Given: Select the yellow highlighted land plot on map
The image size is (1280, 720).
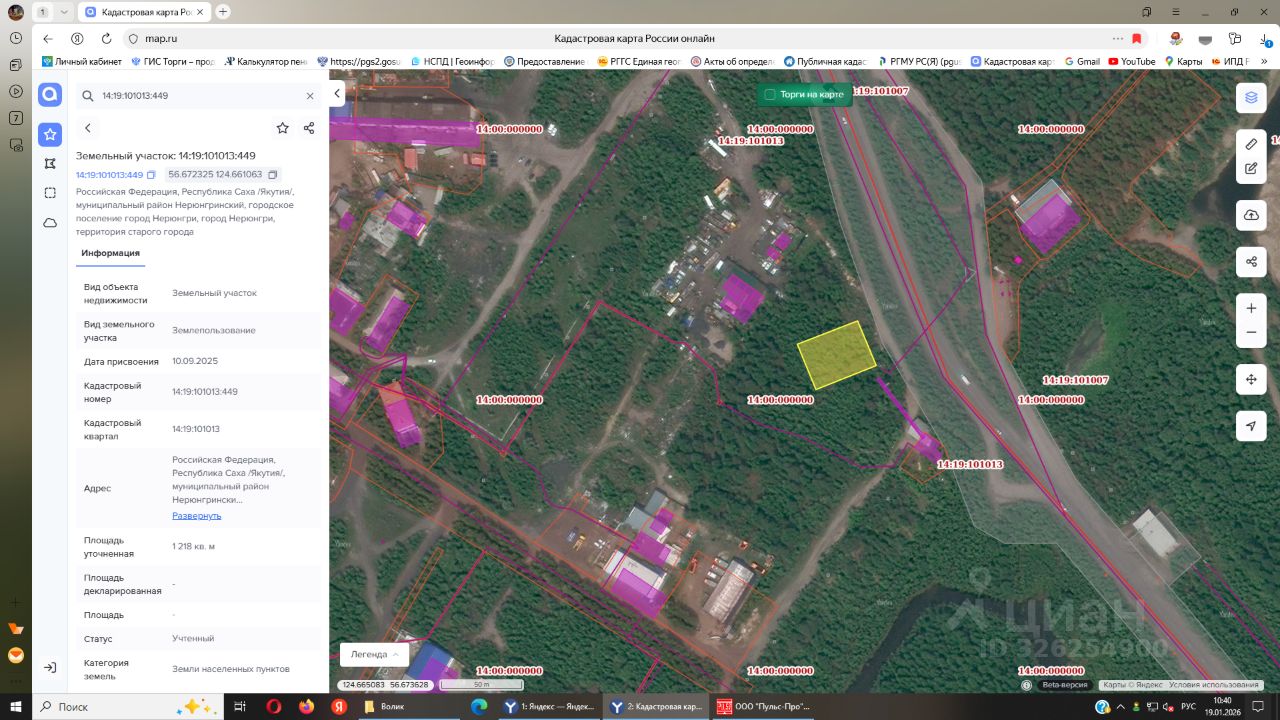Looking at the screenshot, I should [x=837, y=355].
